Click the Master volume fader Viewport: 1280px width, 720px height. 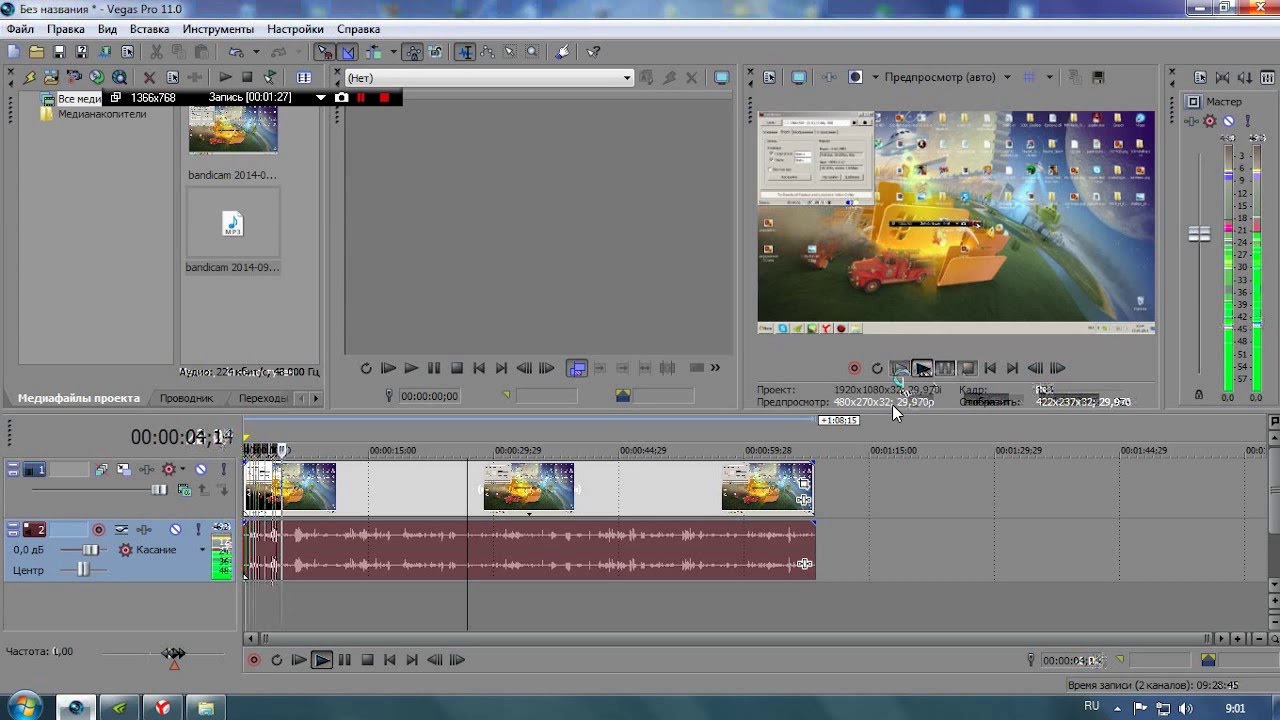1199,234
